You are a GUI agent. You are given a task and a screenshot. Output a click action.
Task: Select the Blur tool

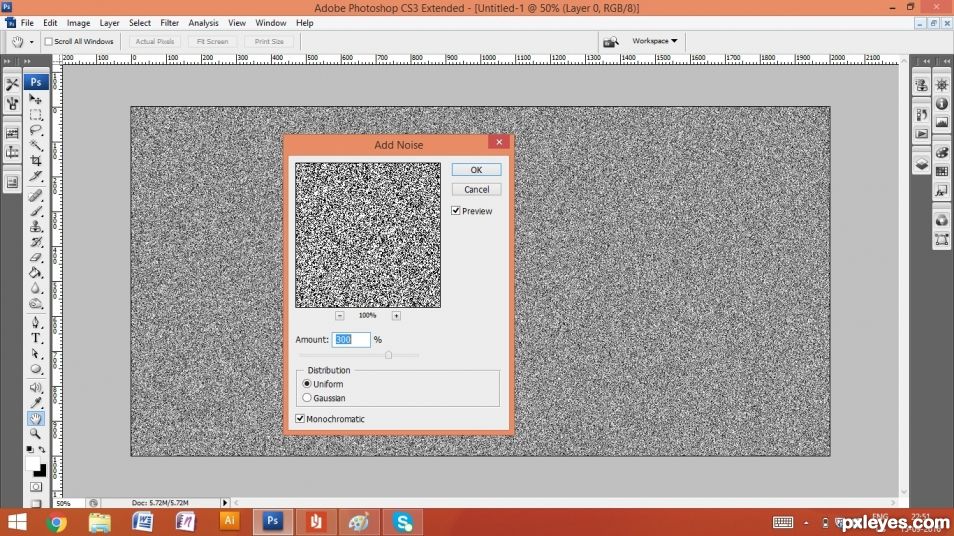[36, 288]
